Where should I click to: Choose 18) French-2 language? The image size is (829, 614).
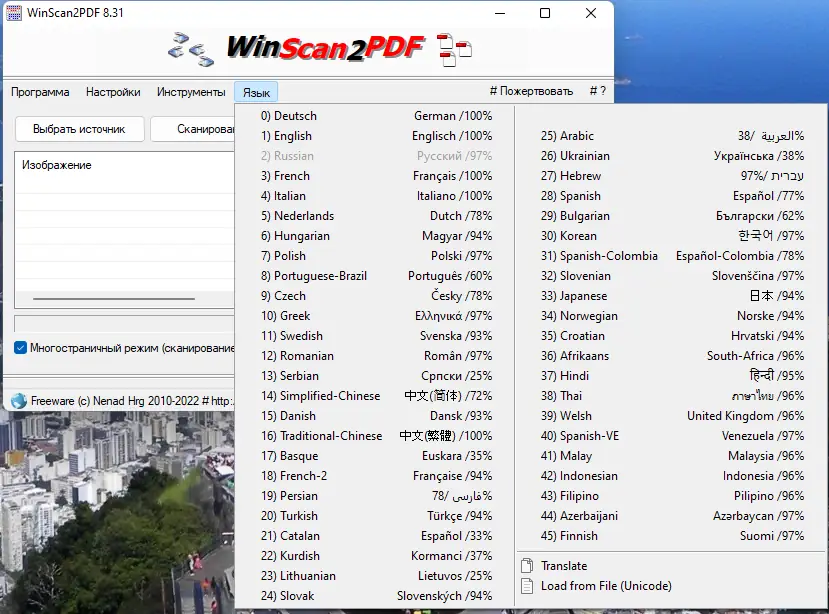(x=376, y=476)
